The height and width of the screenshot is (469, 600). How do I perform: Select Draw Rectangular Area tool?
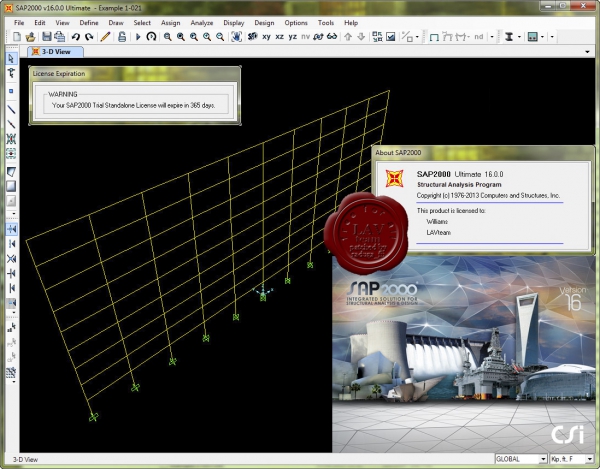11,186
